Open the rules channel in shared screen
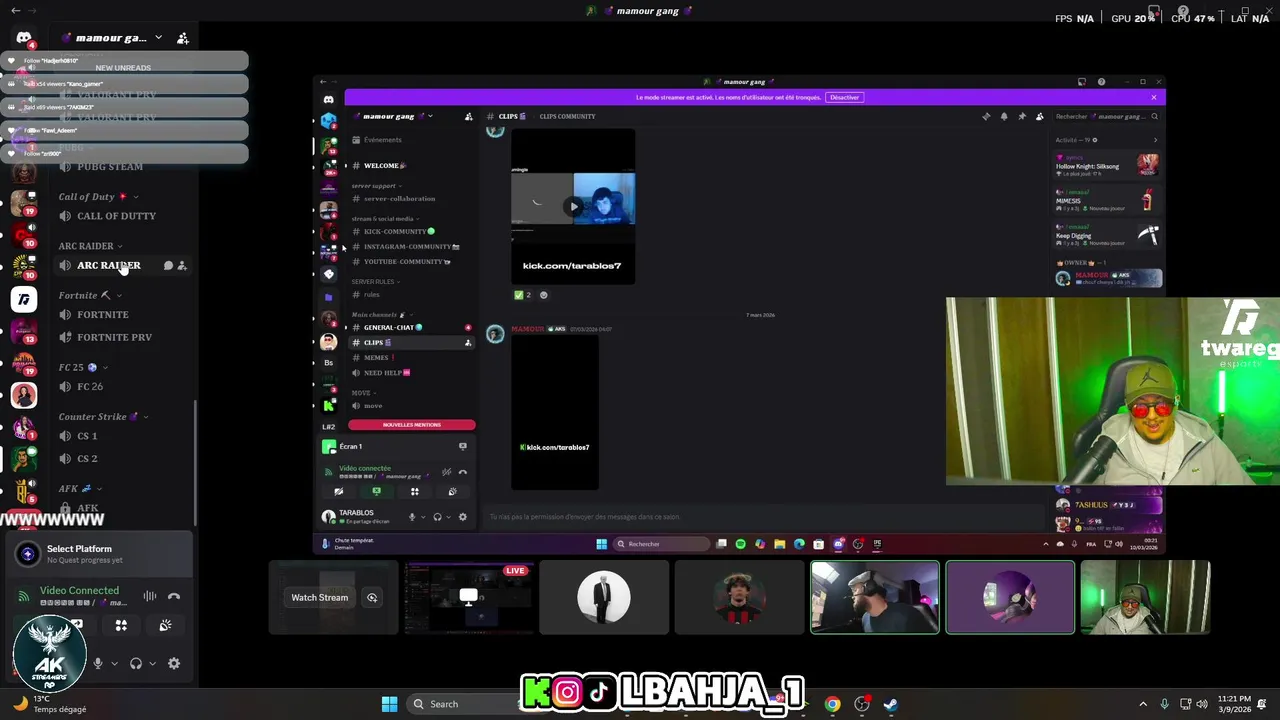Image resolution: width=1280 pixels, height=720 pixels. [371, 295]
